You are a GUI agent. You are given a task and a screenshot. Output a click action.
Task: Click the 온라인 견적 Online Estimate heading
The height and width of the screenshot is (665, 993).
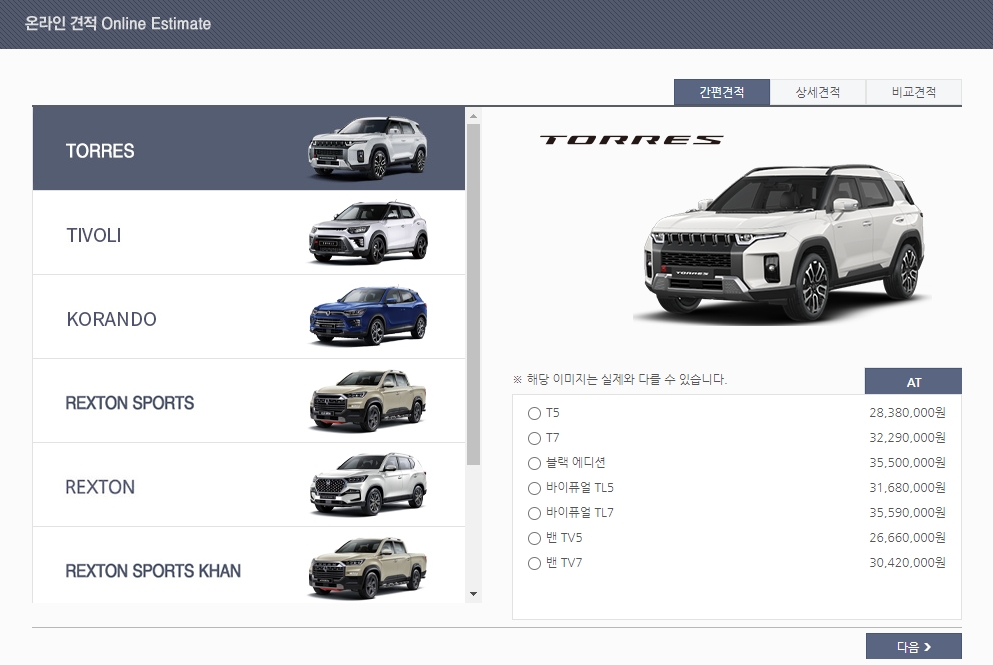tap(118, 23)
